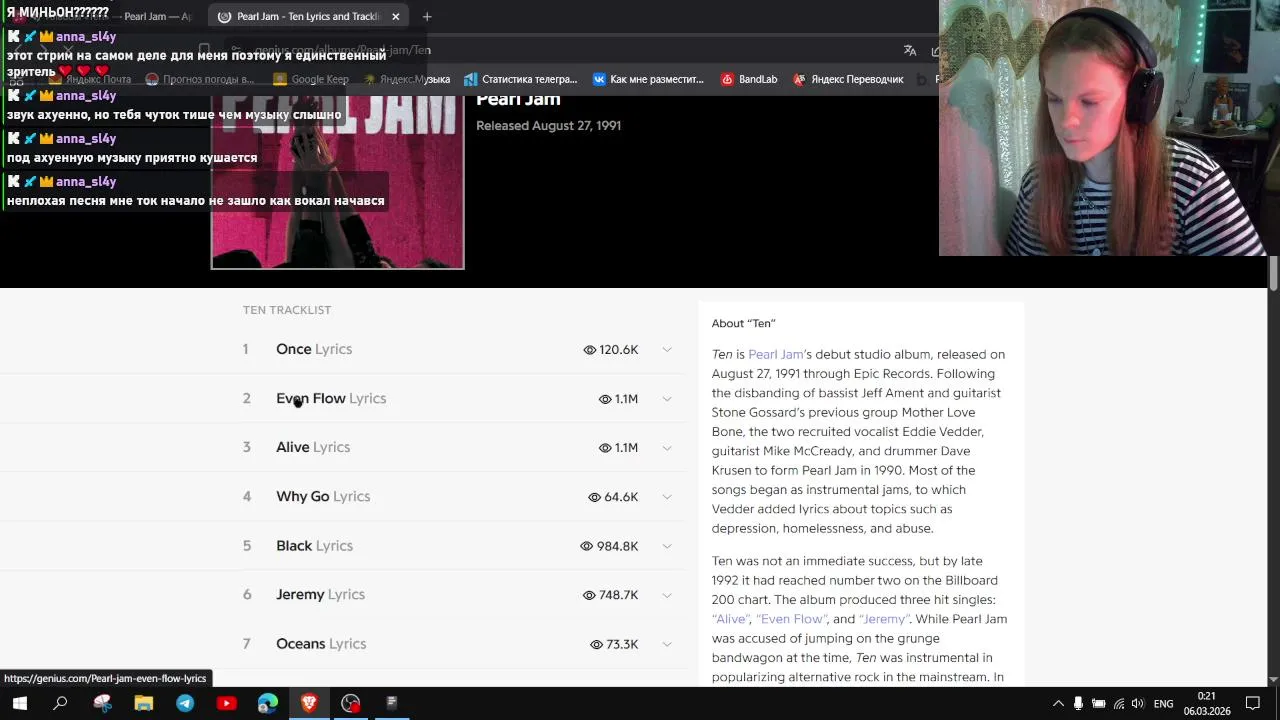Switch to Brave browser in the taskbar

click(x=309, y=703)
